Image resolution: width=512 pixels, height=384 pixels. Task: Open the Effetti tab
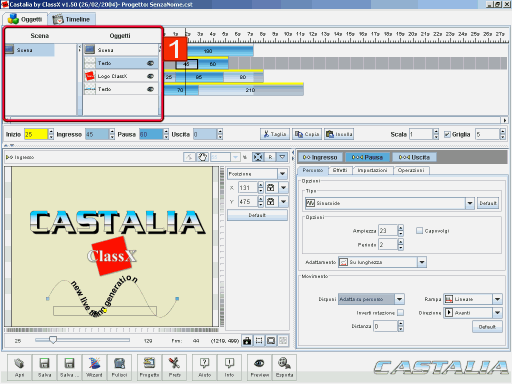(x=340, y=170)
